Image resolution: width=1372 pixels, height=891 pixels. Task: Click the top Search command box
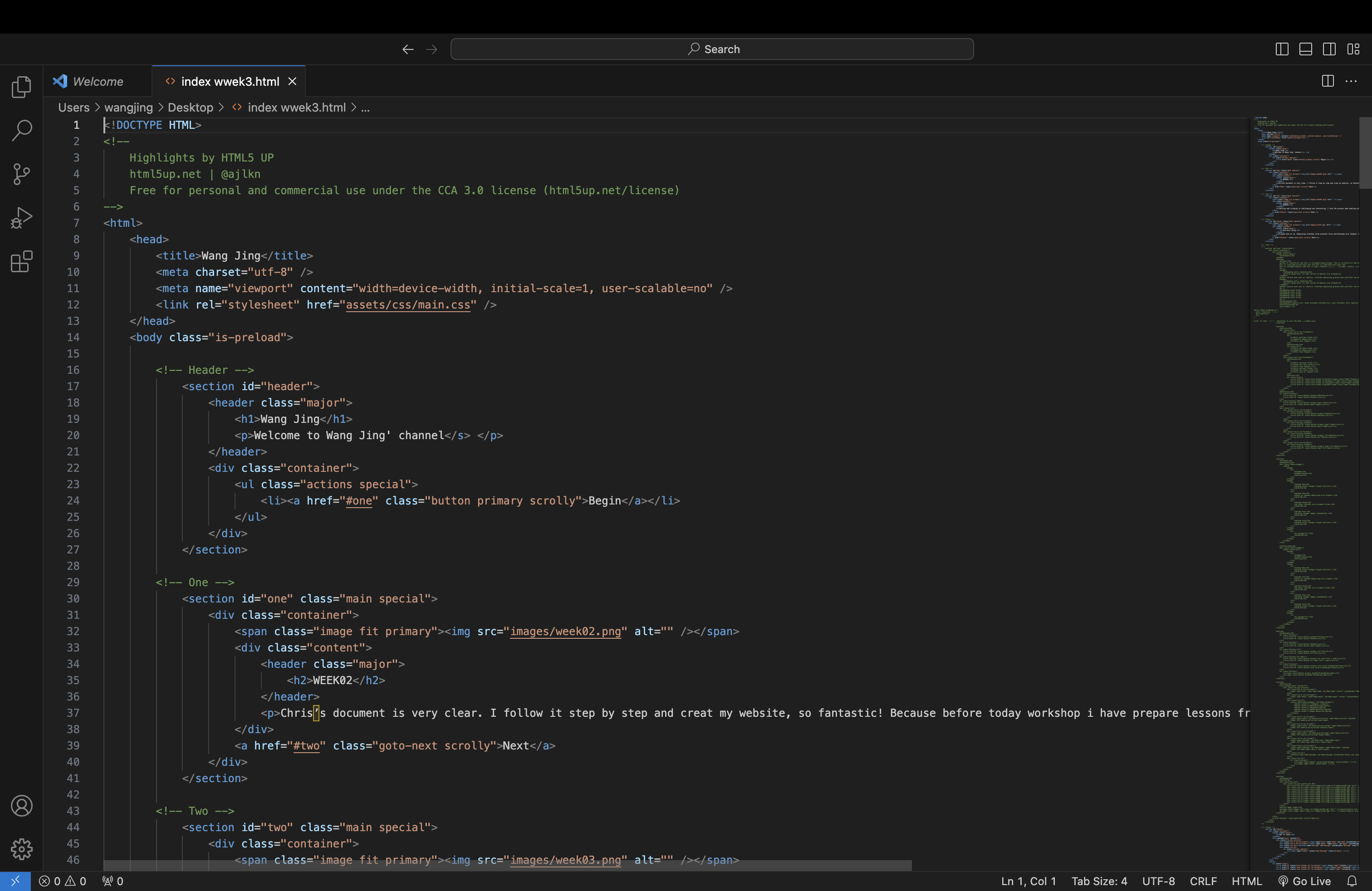pyautogui.click(x=711, y=49)
